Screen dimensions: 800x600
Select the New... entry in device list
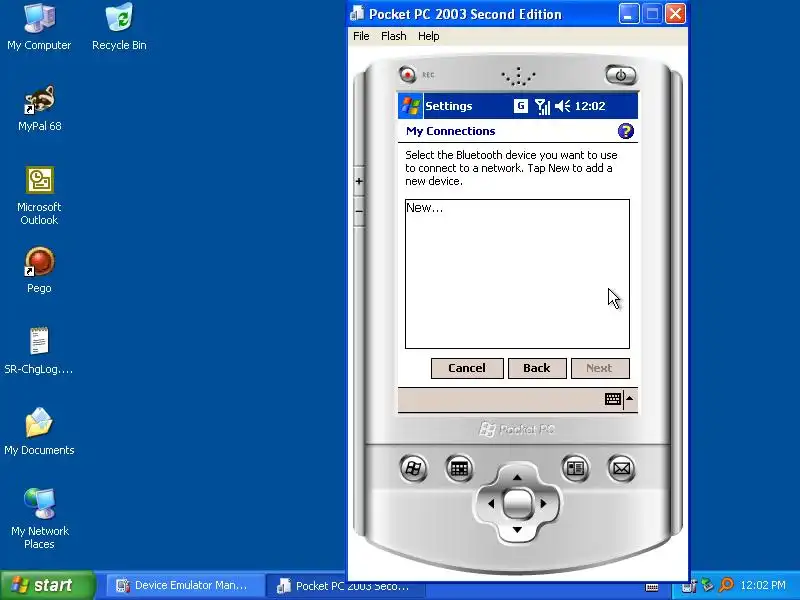tap(424, 208)
